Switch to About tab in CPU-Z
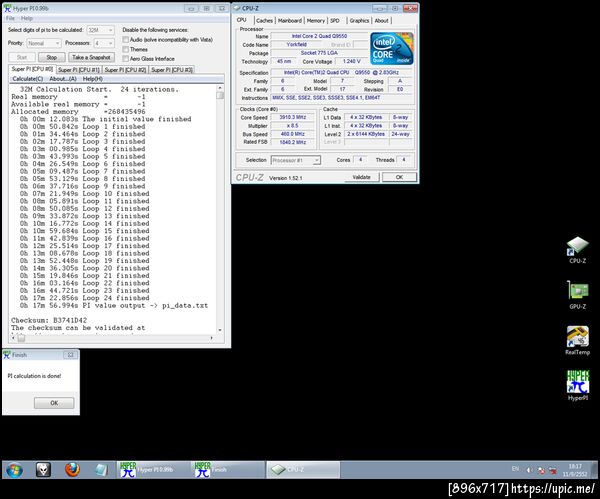This screenshot has height=499, width=600. (382, 21)
